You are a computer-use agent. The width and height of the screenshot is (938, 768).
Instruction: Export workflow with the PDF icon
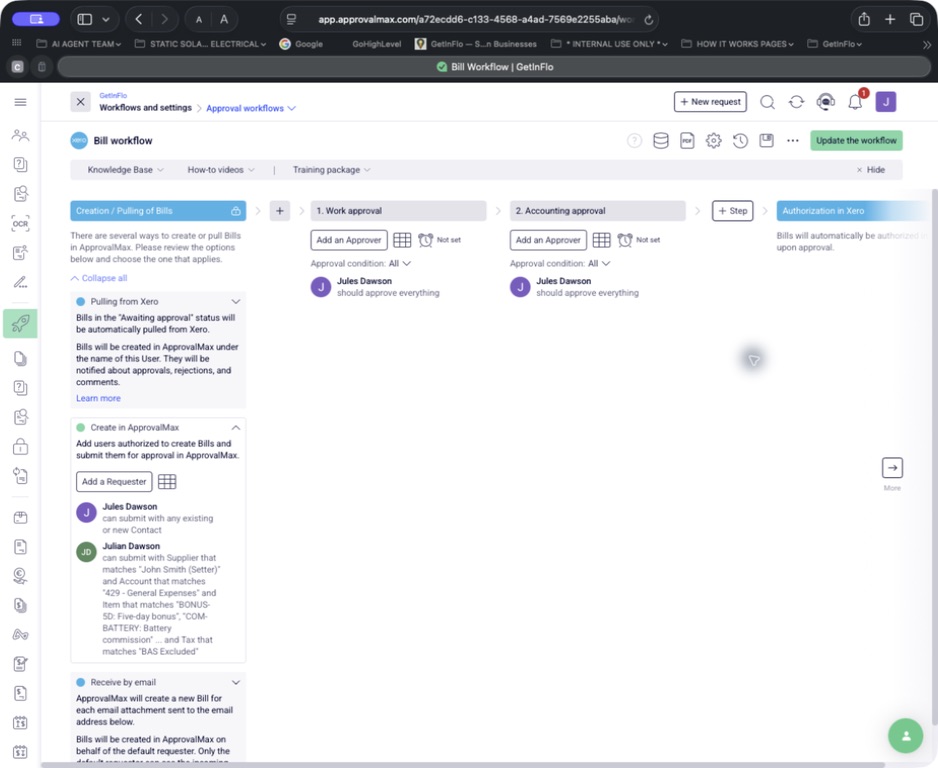point(687,141)
